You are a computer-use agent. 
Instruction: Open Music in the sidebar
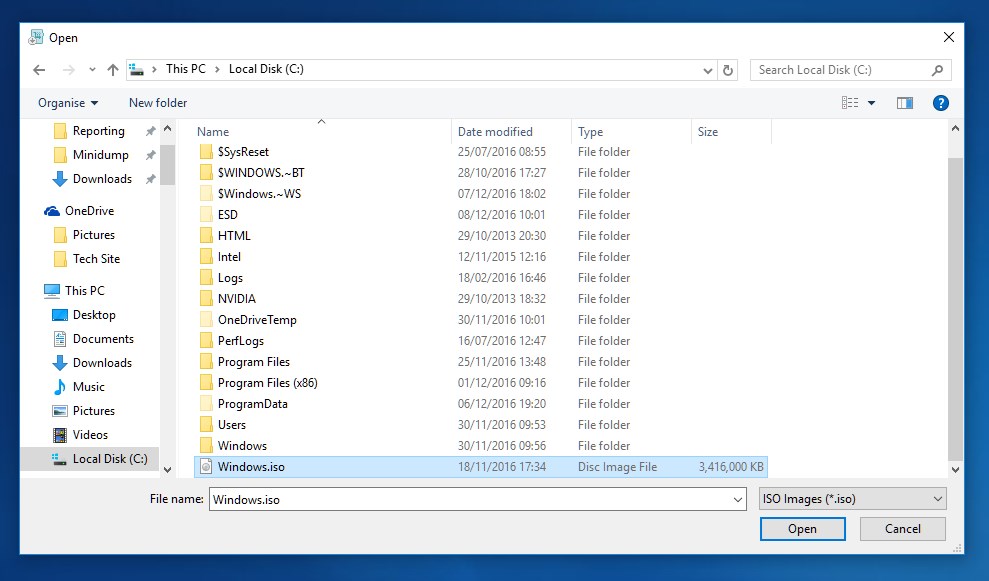tap(88, 387)
